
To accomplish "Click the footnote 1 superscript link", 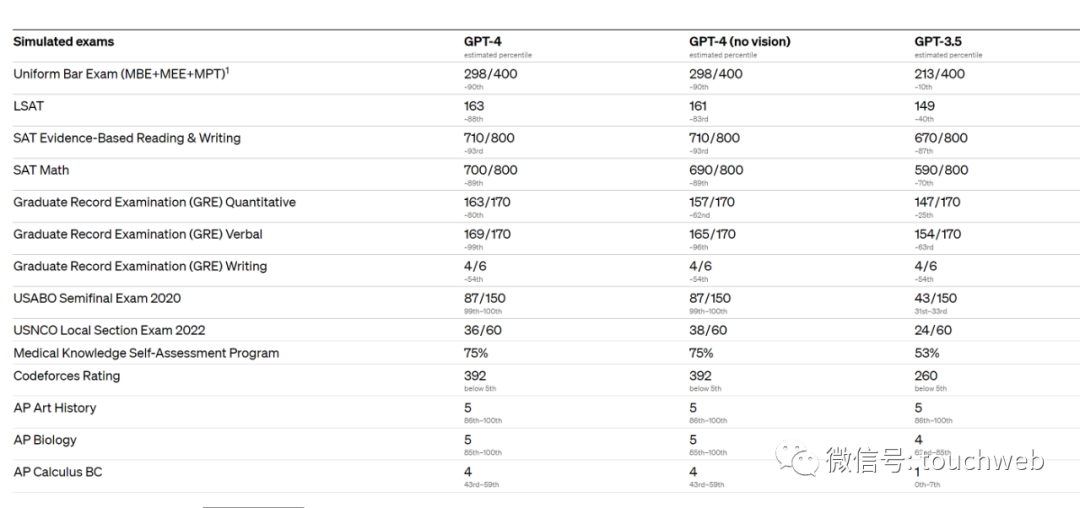I will click(227, 70).
